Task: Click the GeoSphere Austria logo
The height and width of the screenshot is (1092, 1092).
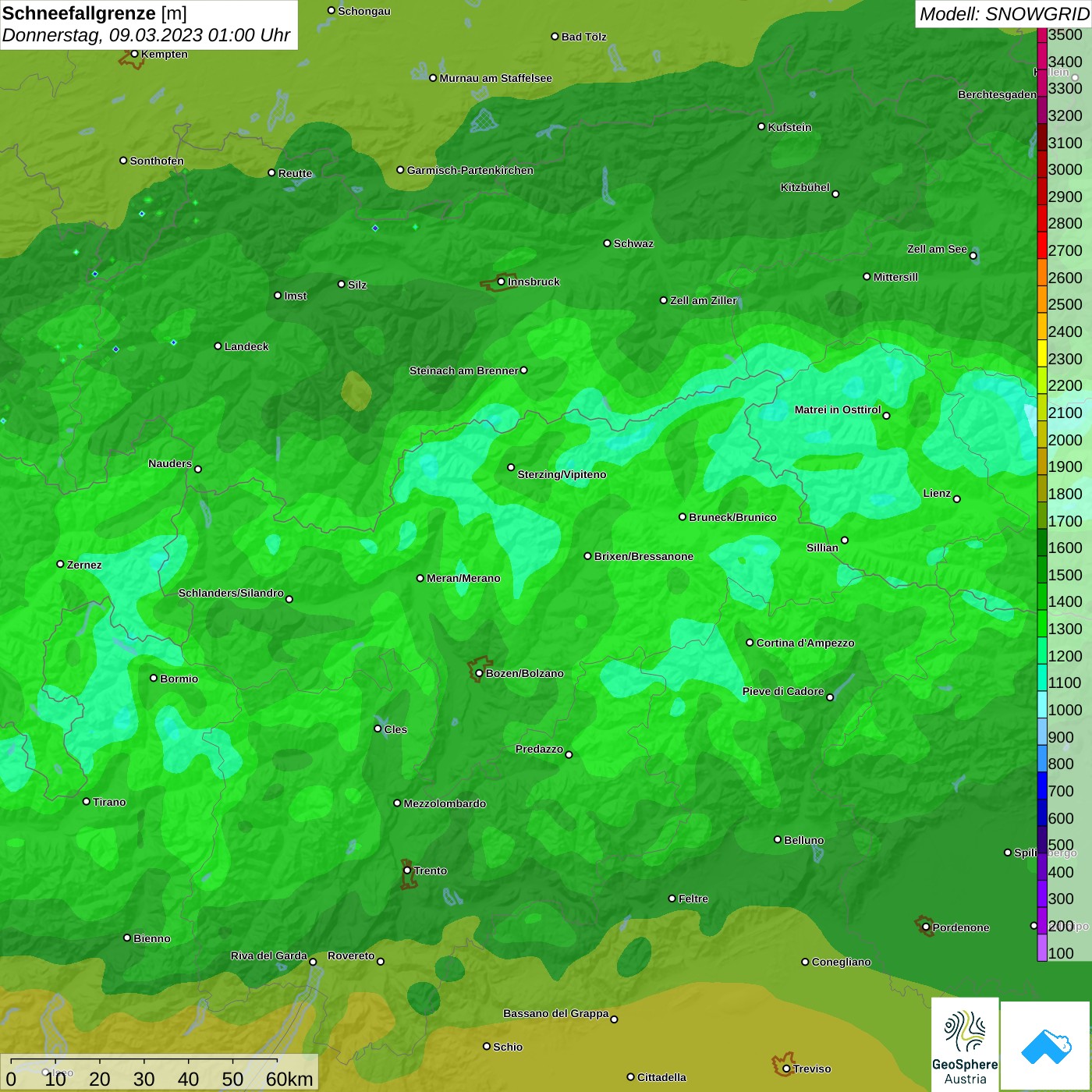Action: tap(965, 1044)
